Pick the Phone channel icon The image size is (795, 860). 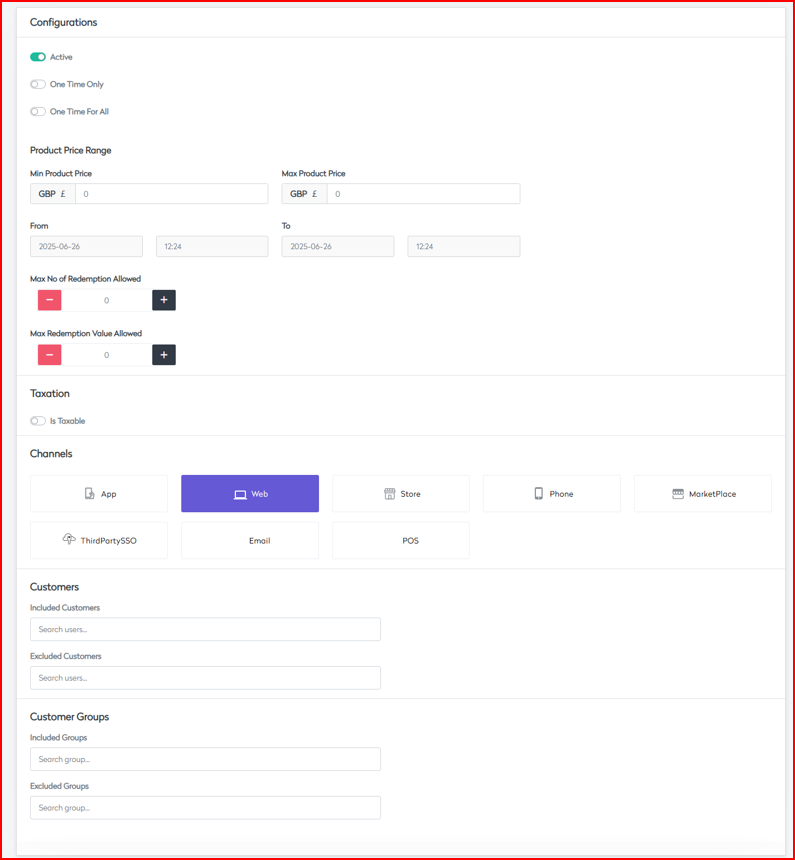tap(539, 494)
